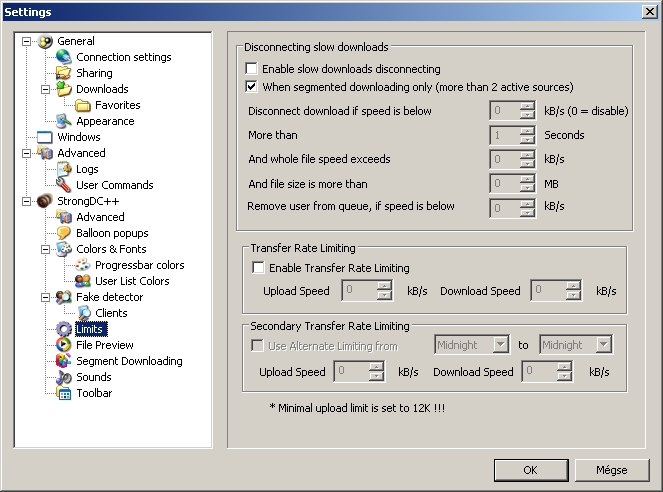Open the Toolbar settings page
The width and height of the screenshot is (663, 492).
[x=94, y=393]
